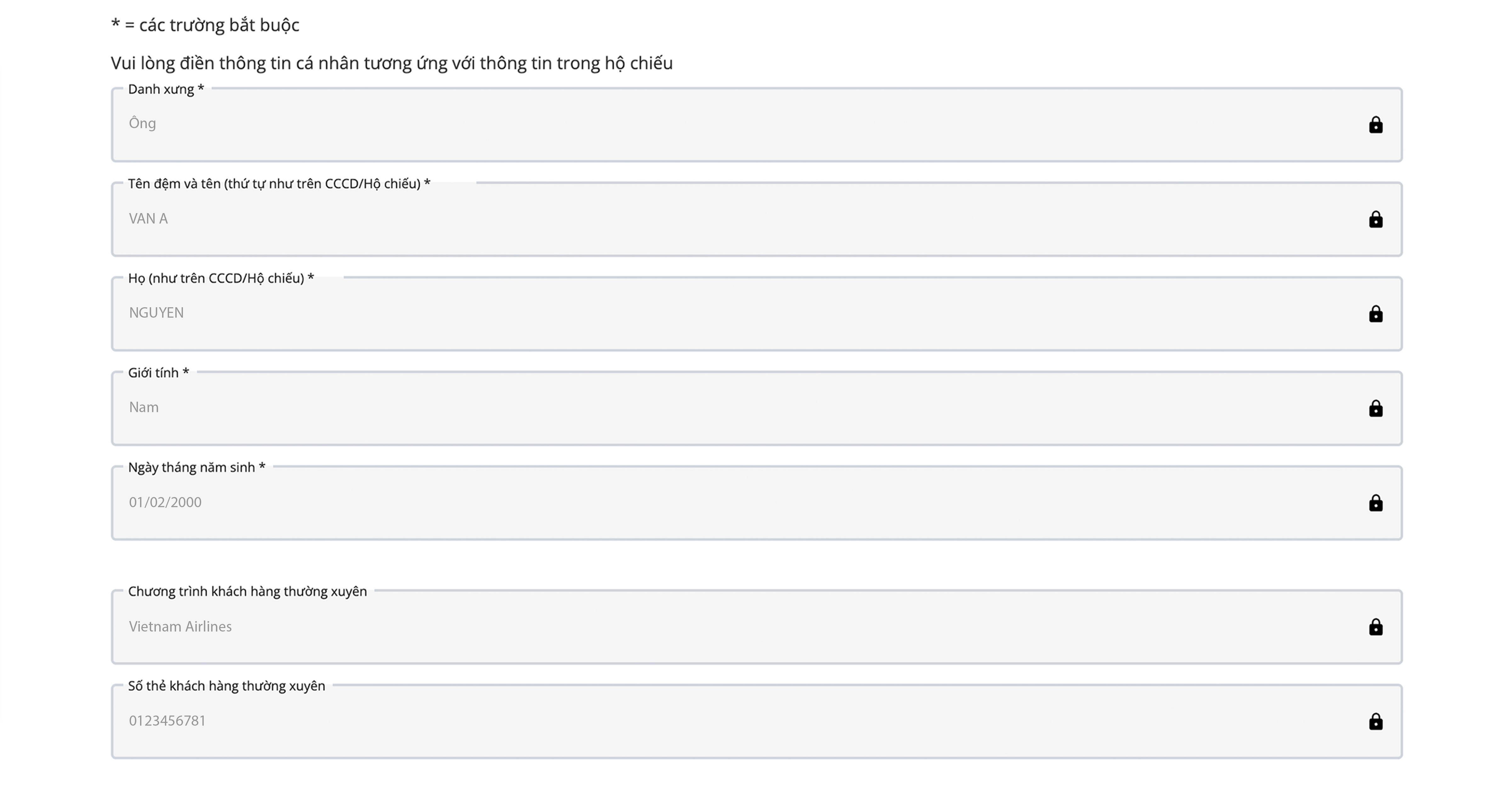Open the Danh xưng dropdown showing Ông
The width and height of the screenshot is (1512, 787).
click(704, 124)
